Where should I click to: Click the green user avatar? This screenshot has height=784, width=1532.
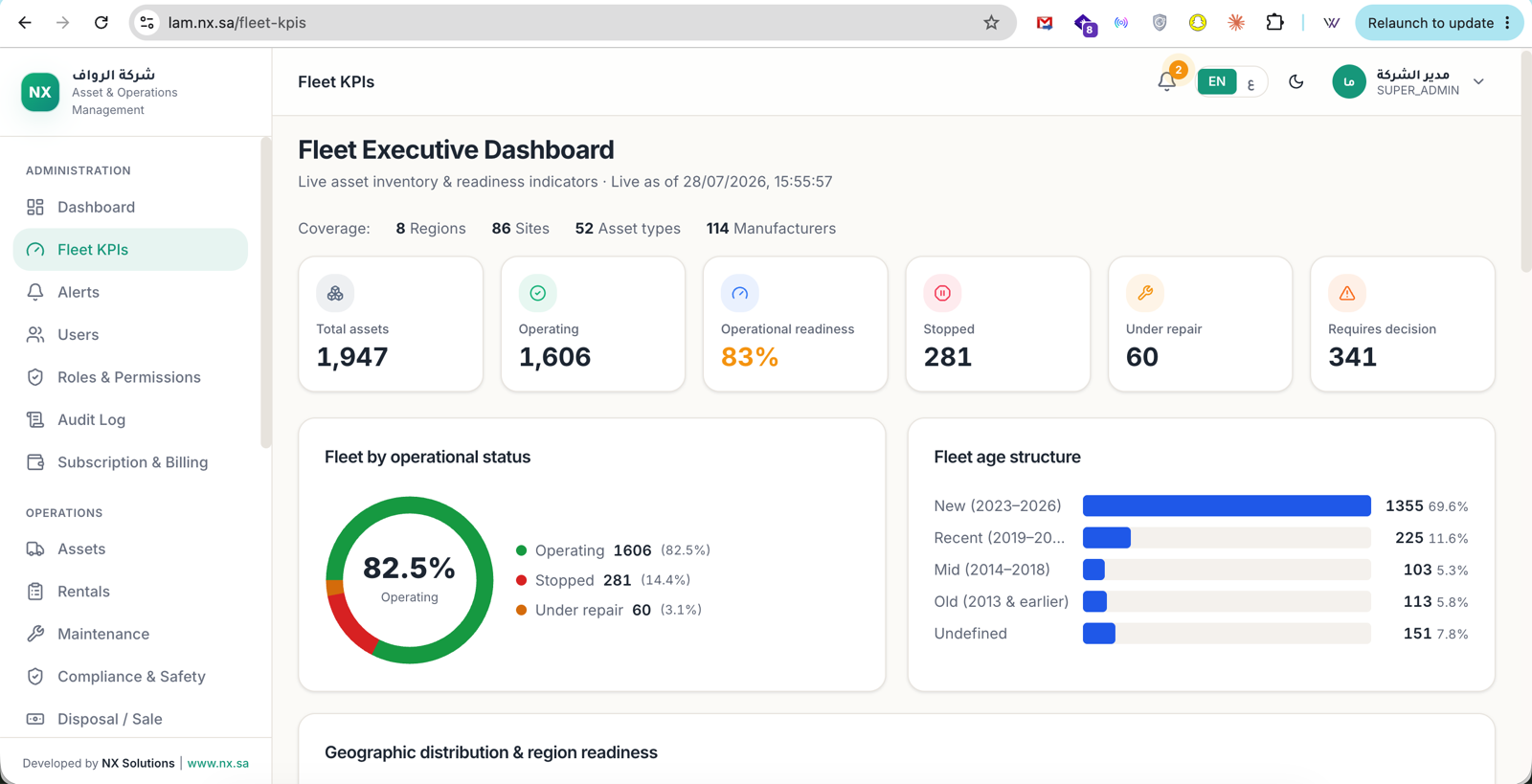(x=1349, y=82)
